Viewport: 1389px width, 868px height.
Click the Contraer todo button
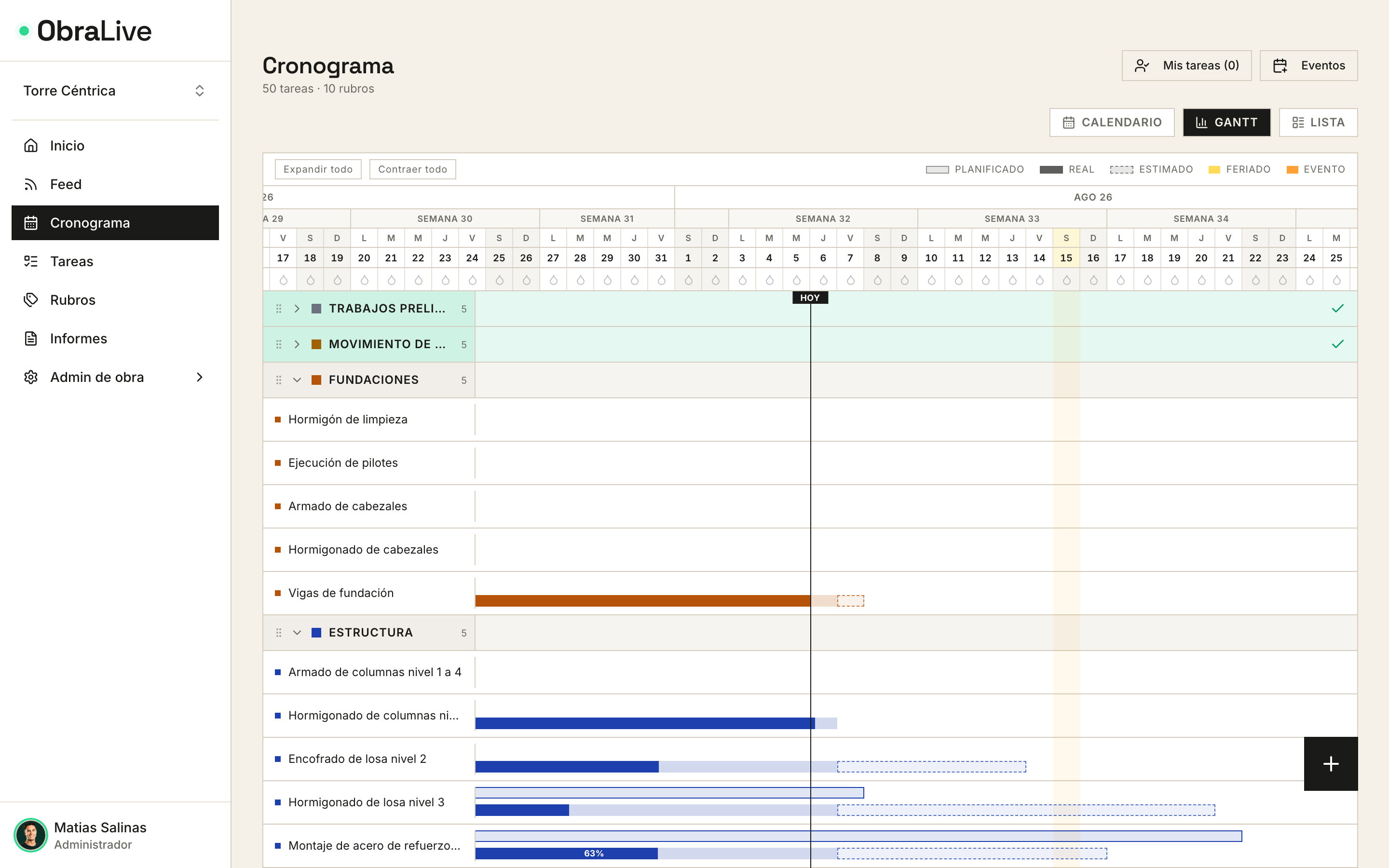click(x=413, y=169)
